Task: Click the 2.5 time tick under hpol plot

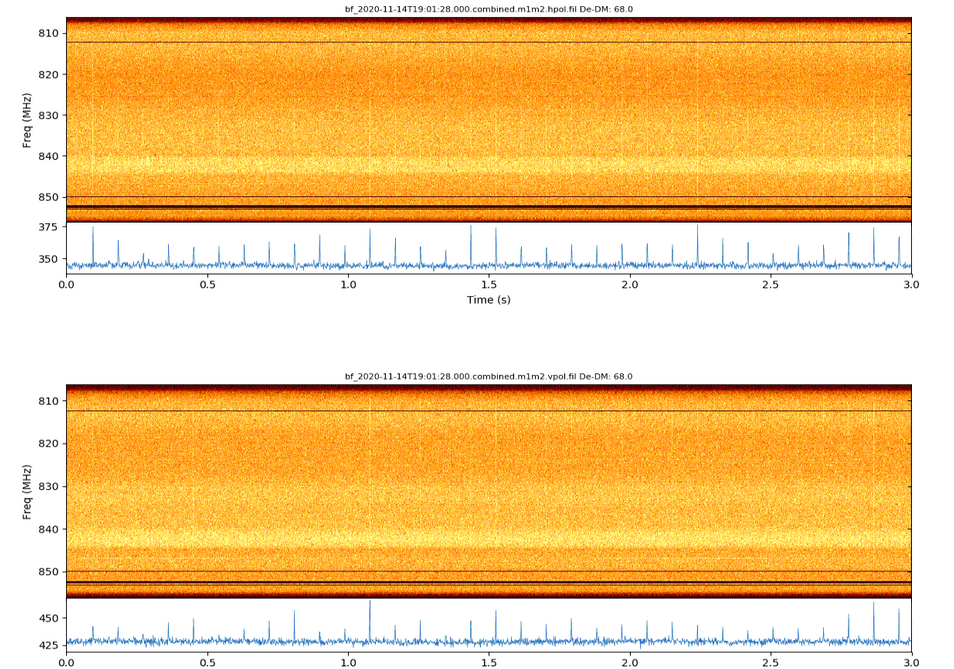Action: 770,285
